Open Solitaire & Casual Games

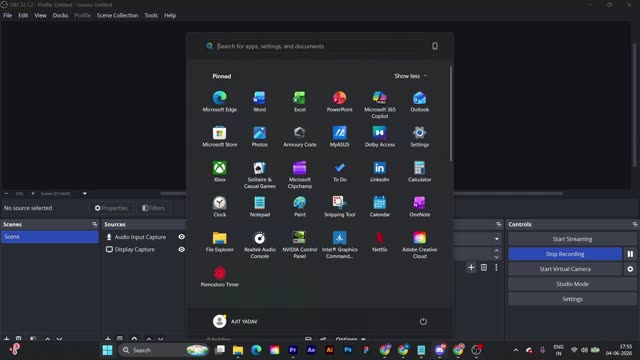click(x=260, y=174)
